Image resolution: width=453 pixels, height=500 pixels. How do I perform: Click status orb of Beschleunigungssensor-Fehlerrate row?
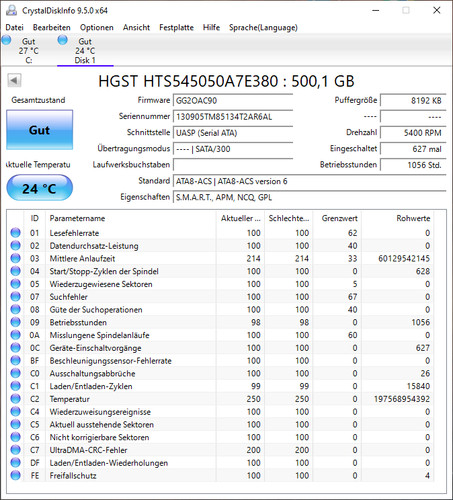pyautogui.click(x=15, y=361)
